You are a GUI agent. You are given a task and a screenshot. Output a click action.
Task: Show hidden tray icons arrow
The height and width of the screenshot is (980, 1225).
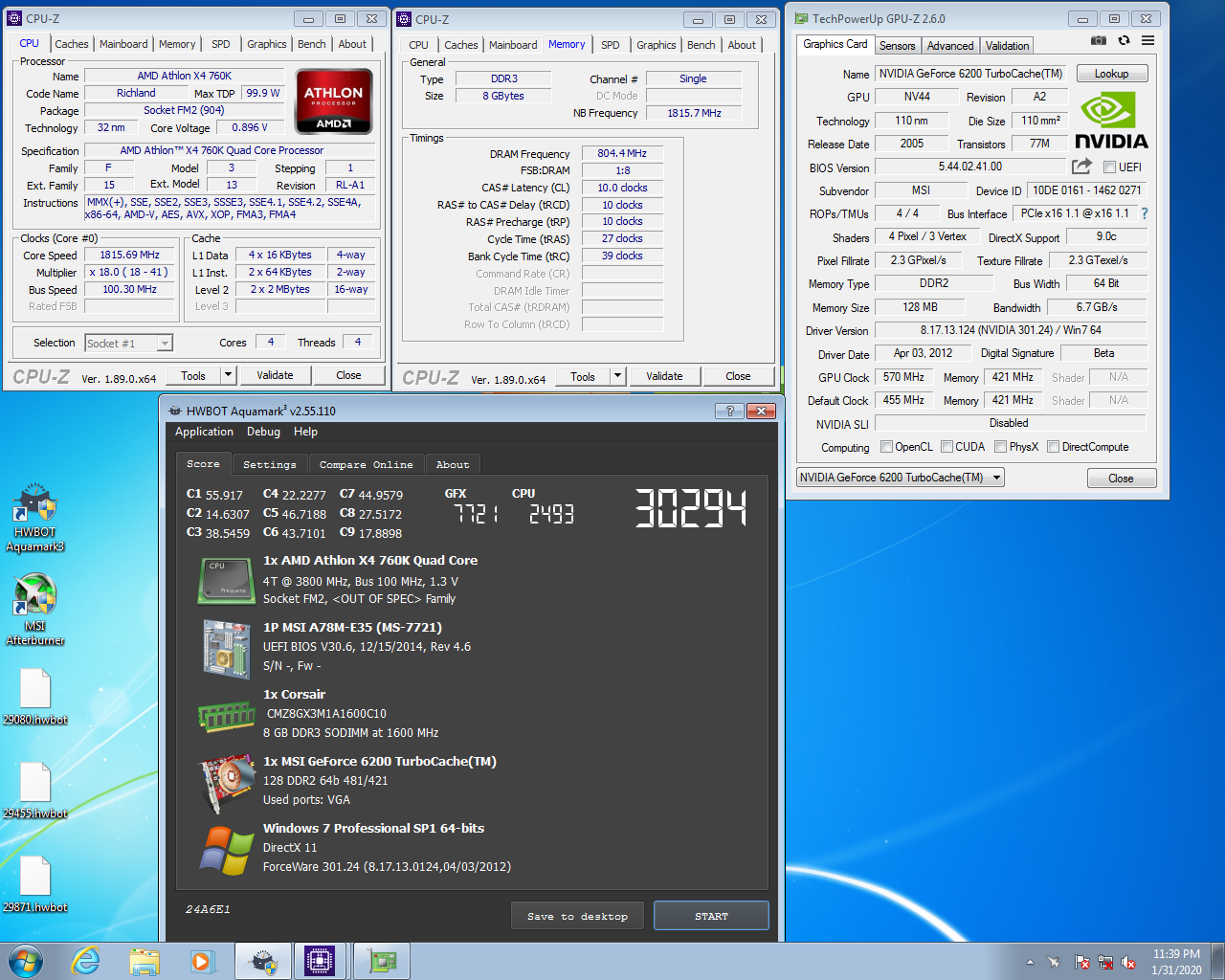tap(1030, 962)
